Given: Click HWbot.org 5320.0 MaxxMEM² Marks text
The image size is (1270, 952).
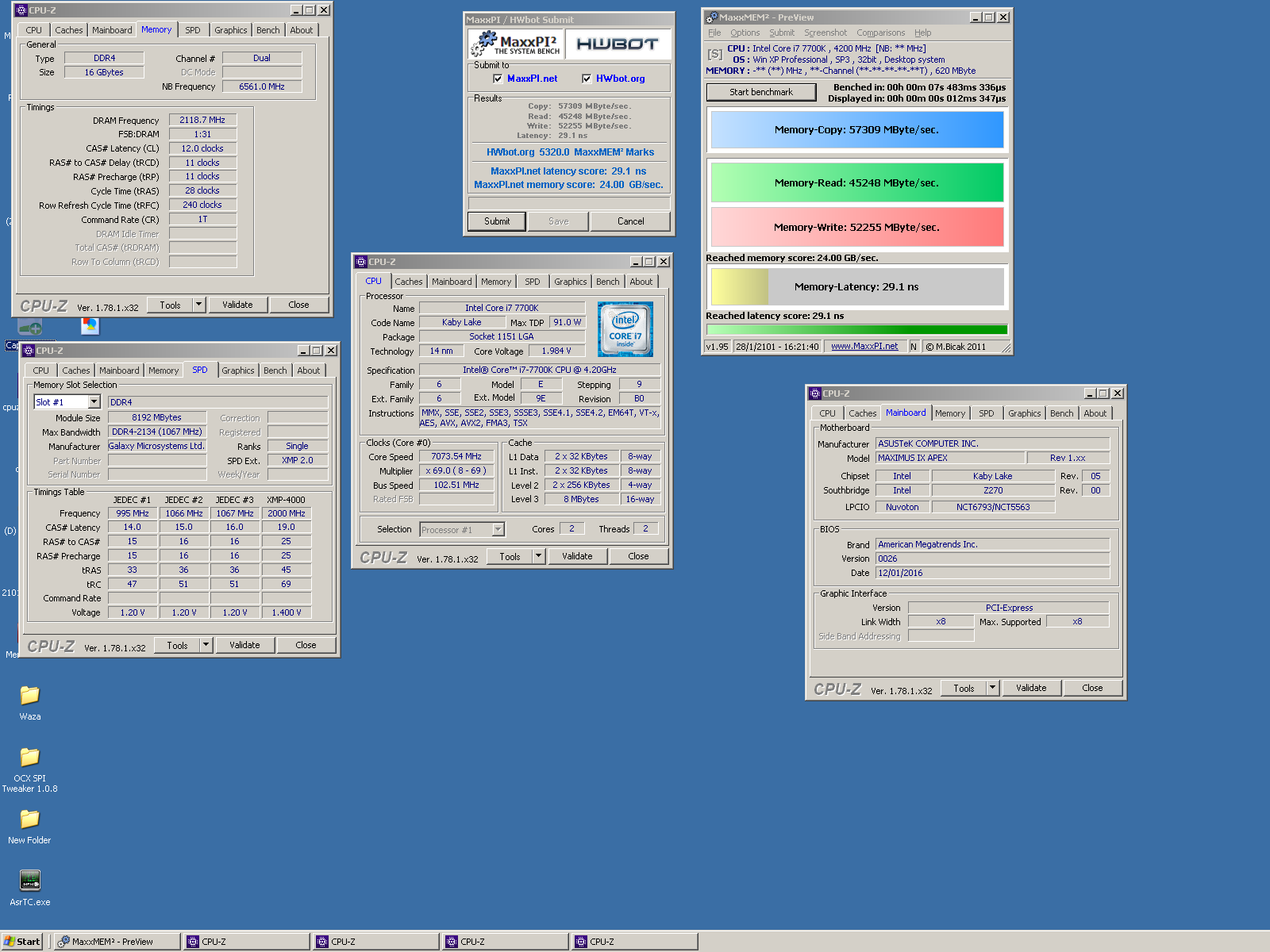Looking at the screenshot, I should click(x=570, y=152).
